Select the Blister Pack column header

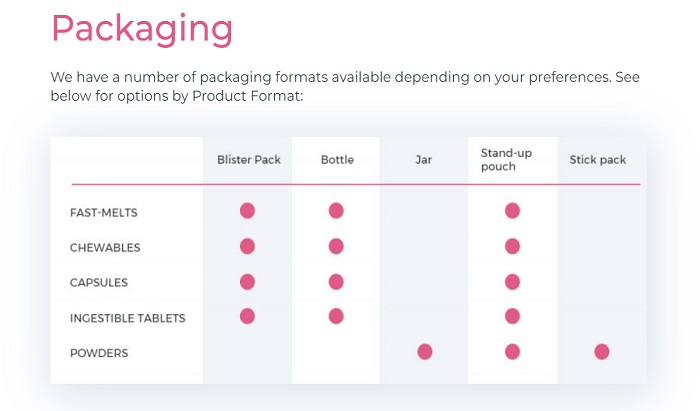[249, 160]
